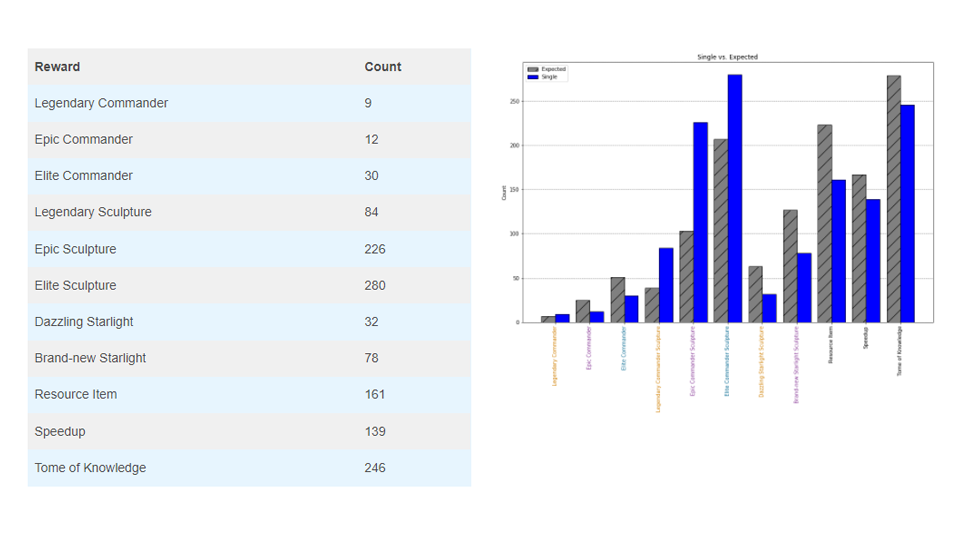Click the count value 226
This screenshot has width=960, height=540.
375,249
